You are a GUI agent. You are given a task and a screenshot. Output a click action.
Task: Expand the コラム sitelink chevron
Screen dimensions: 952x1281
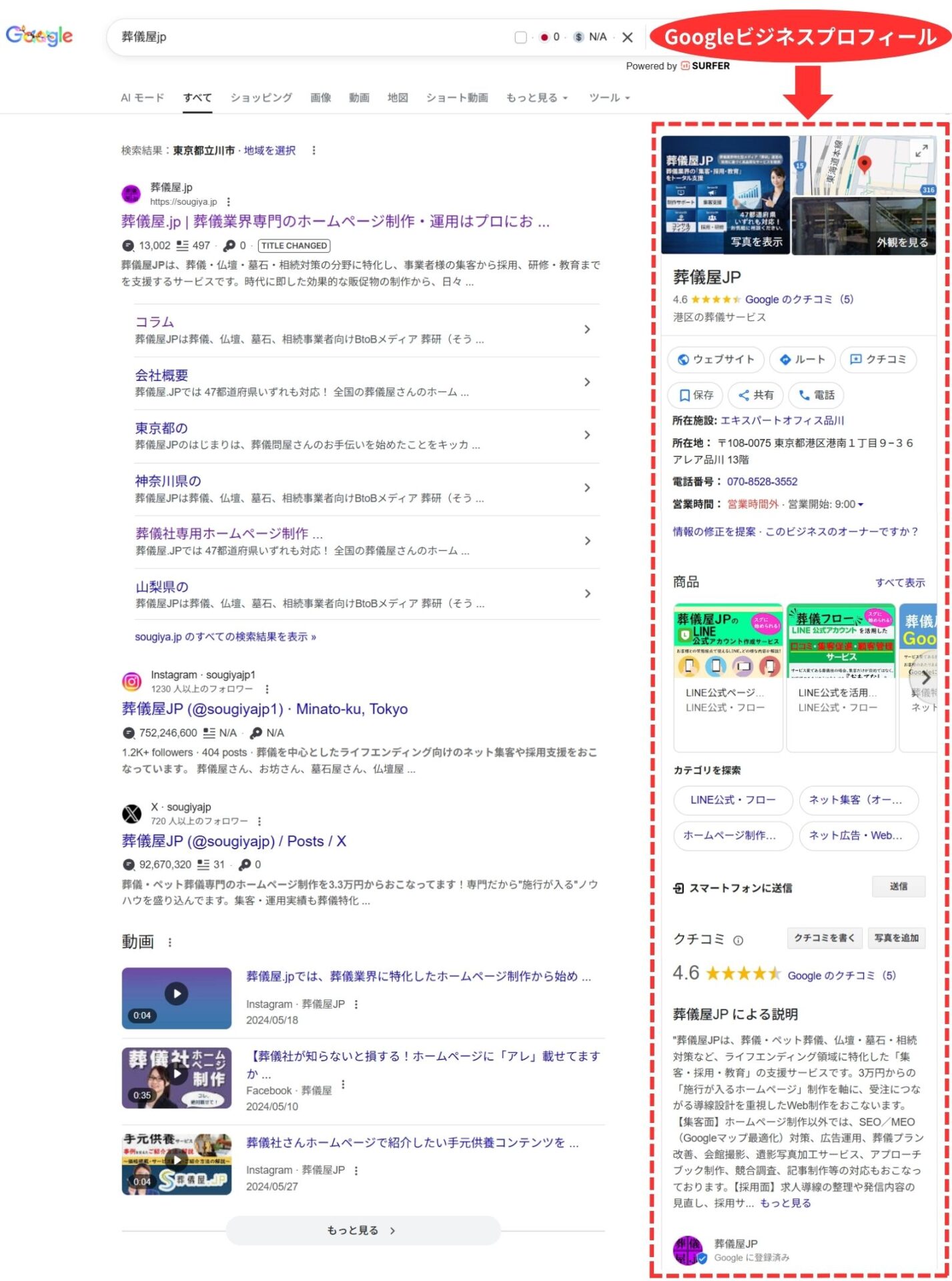586,330
